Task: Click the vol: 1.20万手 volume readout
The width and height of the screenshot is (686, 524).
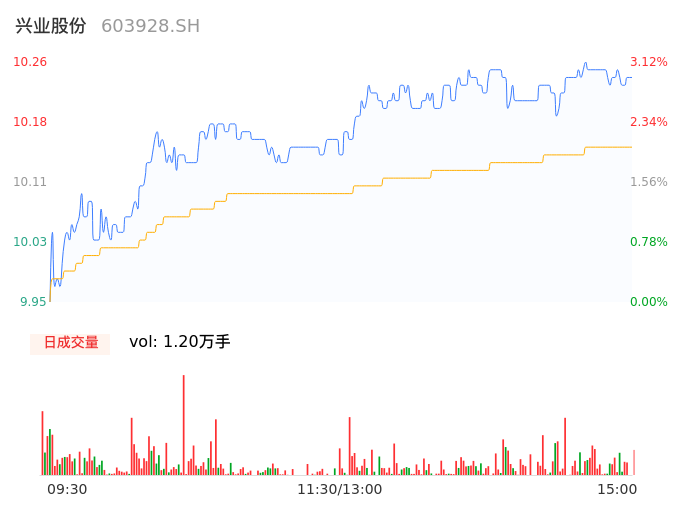Action: click(x=180, y=342)
